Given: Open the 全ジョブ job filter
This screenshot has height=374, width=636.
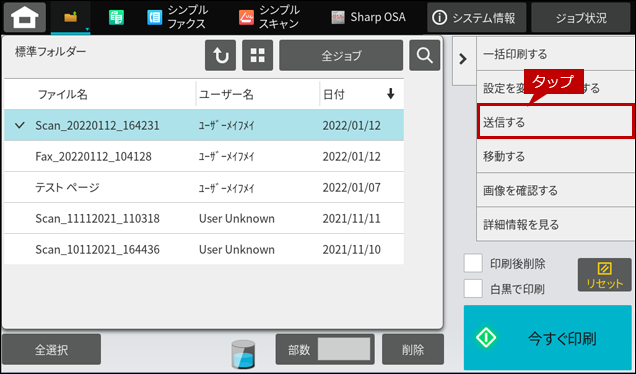Looking at the screenshot, I should [x=341, y=56].
